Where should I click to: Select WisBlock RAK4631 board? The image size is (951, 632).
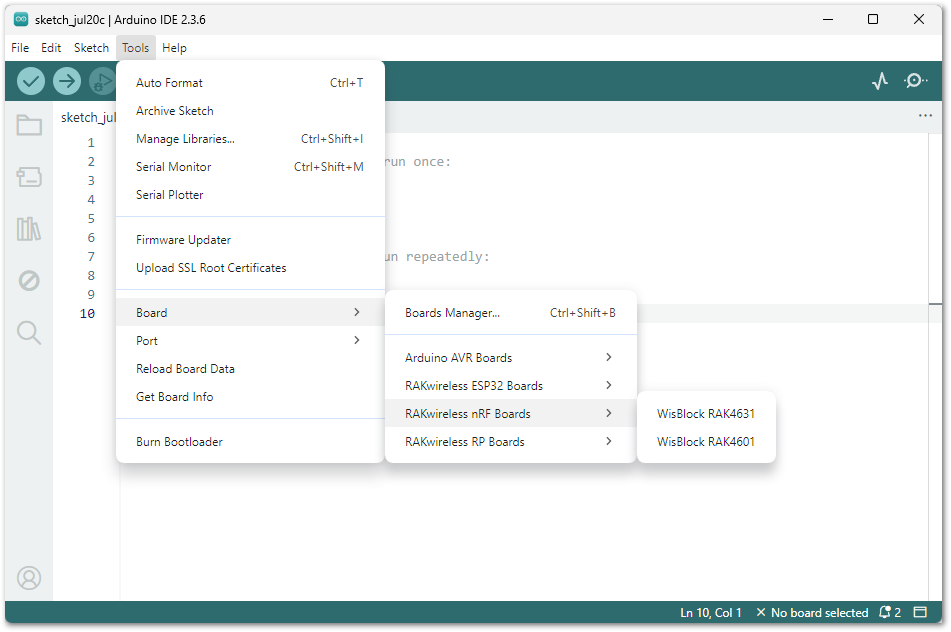pyautogui.click(x=705, y=414)
